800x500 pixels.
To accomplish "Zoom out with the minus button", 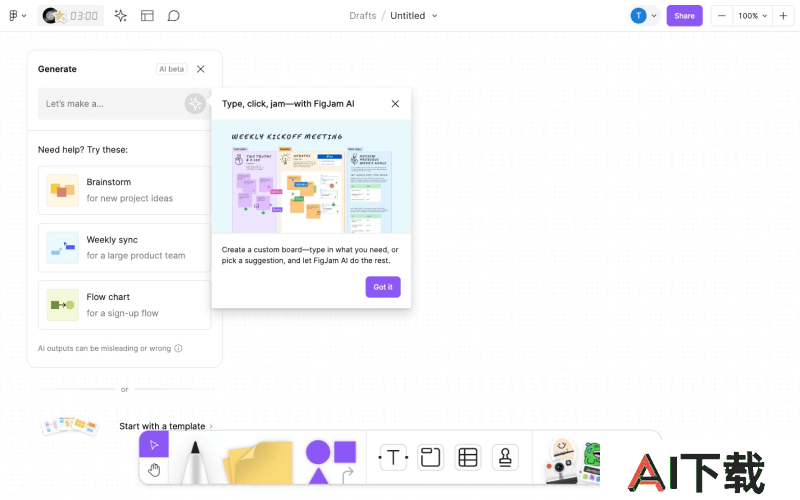I will [x=721, y=16].
